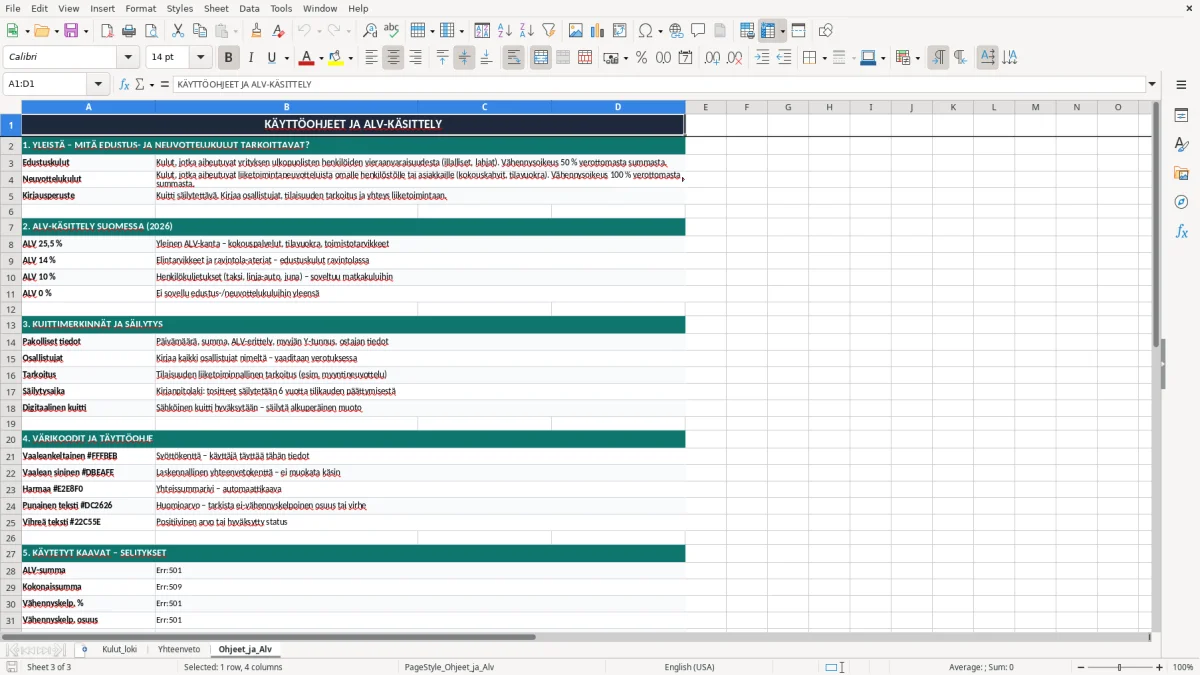Select the Clone Formatting paintbrush
The width and height of the screenshot is (1200, 675).
(x=257, y=31)
